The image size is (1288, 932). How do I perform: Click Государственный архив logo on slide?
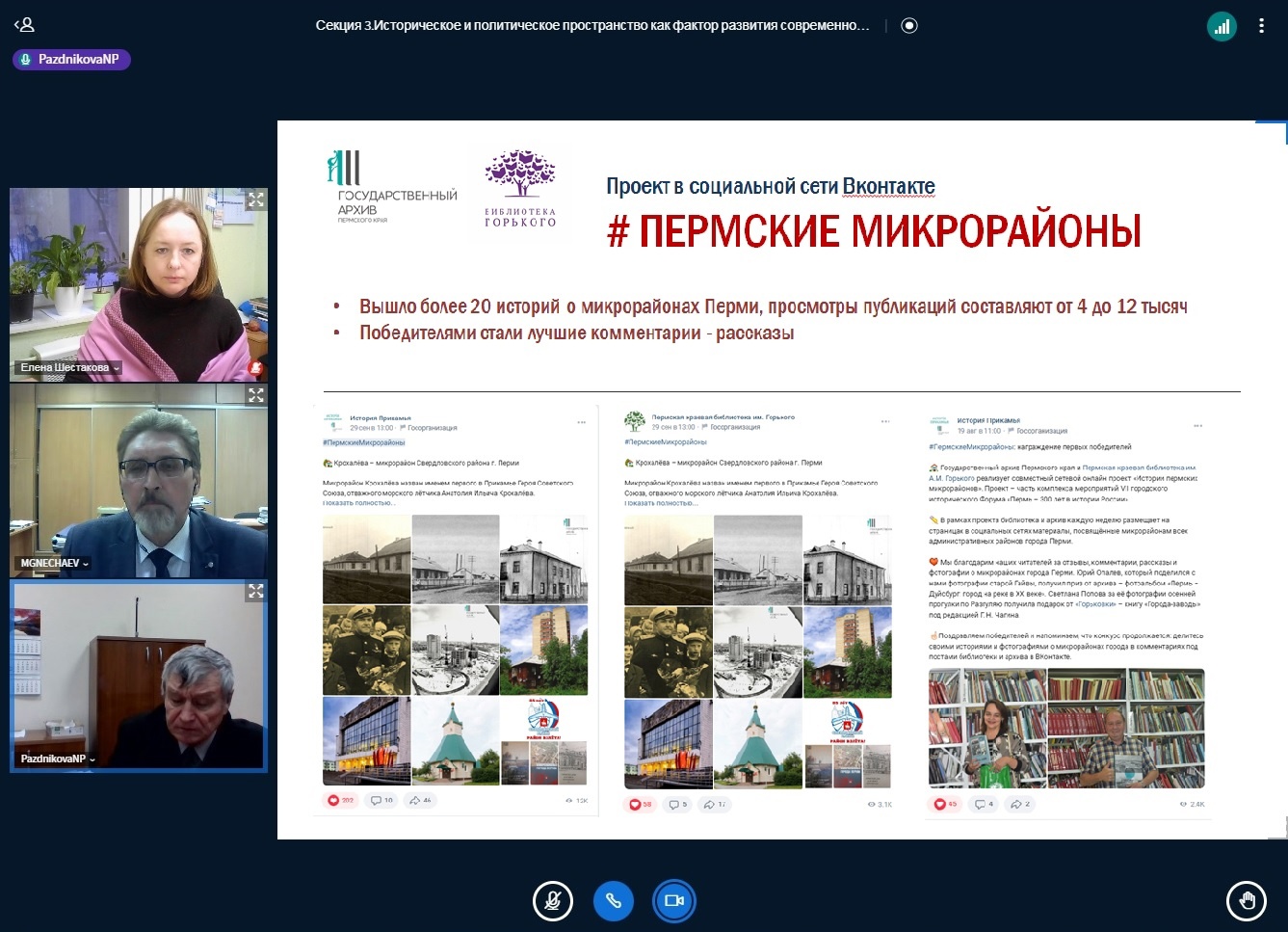(x=390, y=188)
